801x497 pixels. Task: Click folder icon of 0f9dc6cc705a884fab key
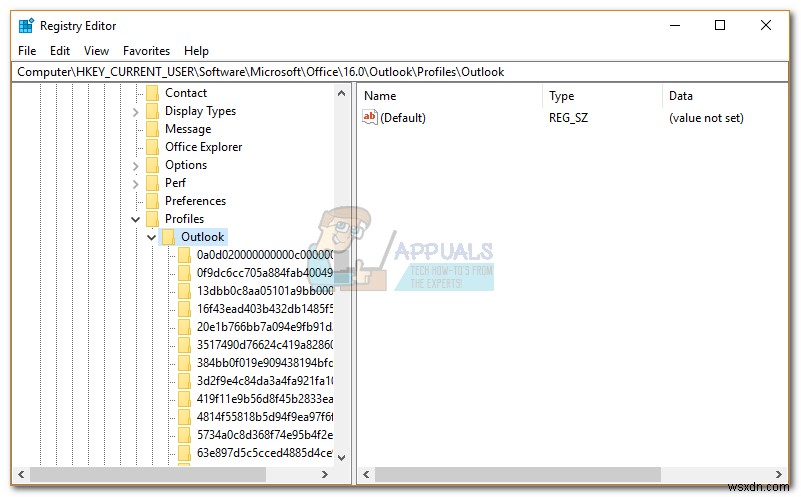(x=184, y=273)
